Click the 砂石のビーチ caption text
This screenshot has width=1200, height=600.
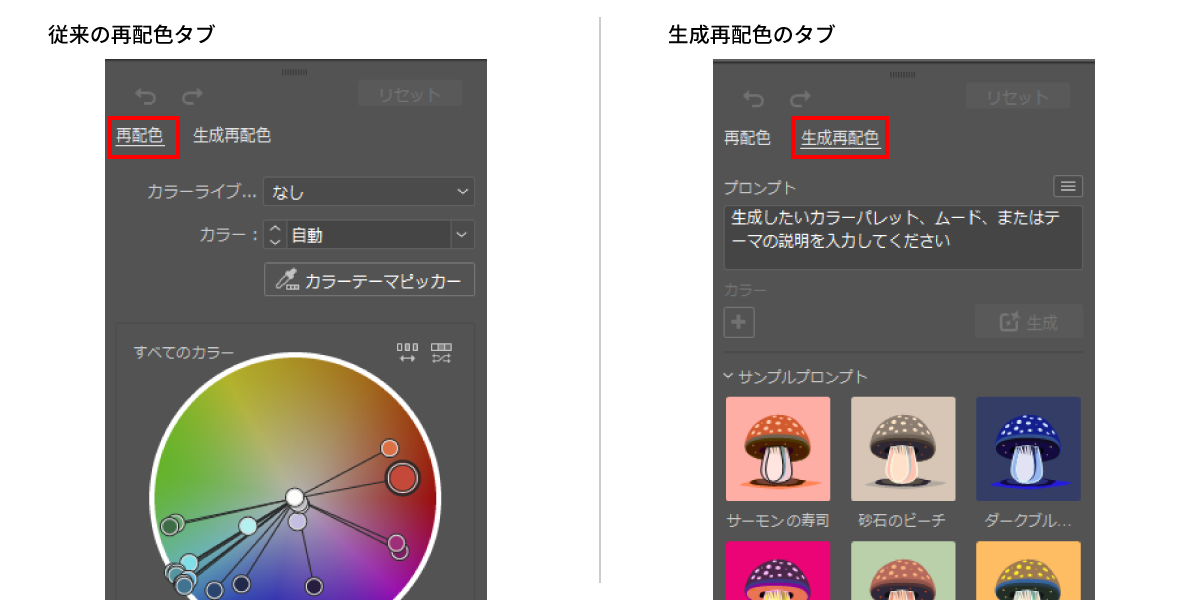click(902, 520)
